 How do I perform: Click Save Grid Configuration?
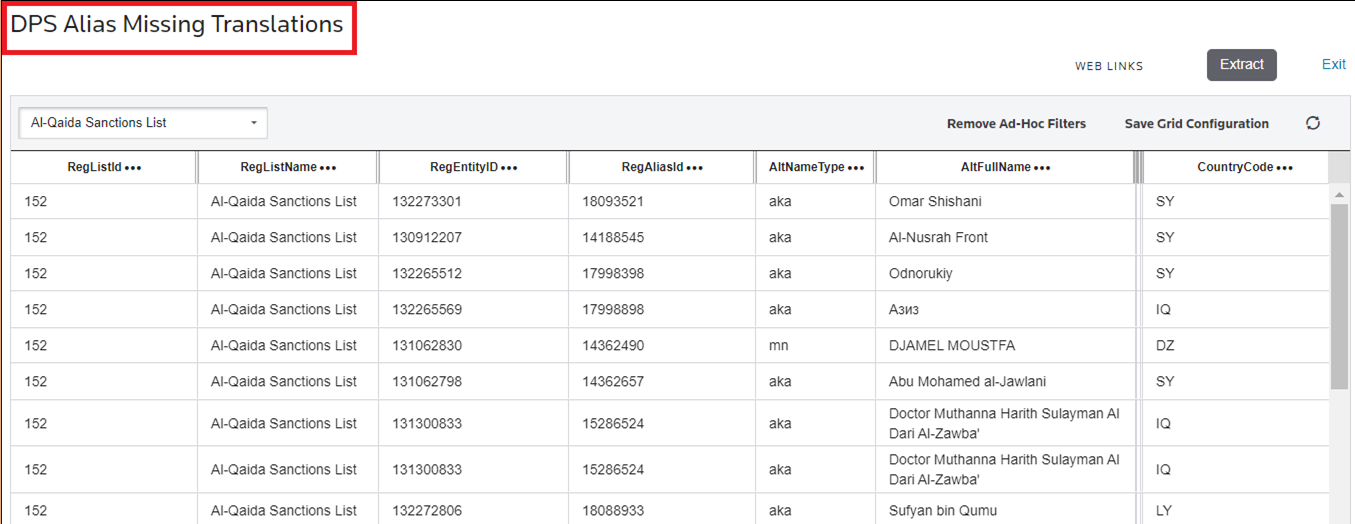[1196, 124]
